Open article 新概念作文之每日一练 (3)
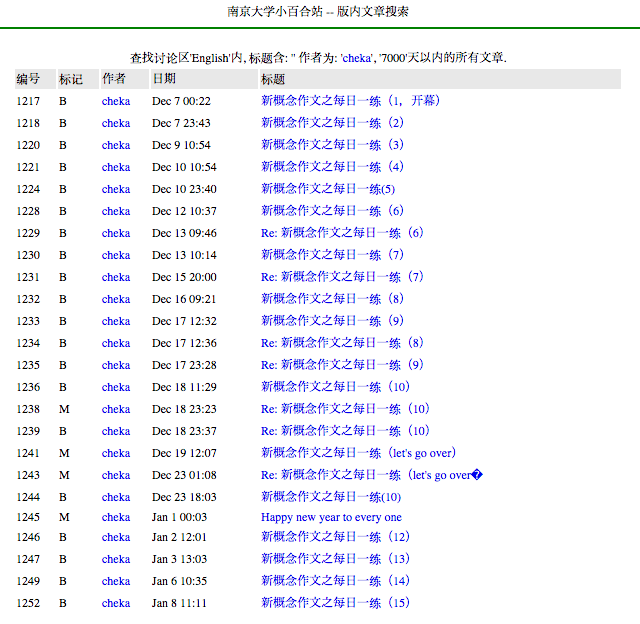The image size is (640, 624). [x=332, y=145]
